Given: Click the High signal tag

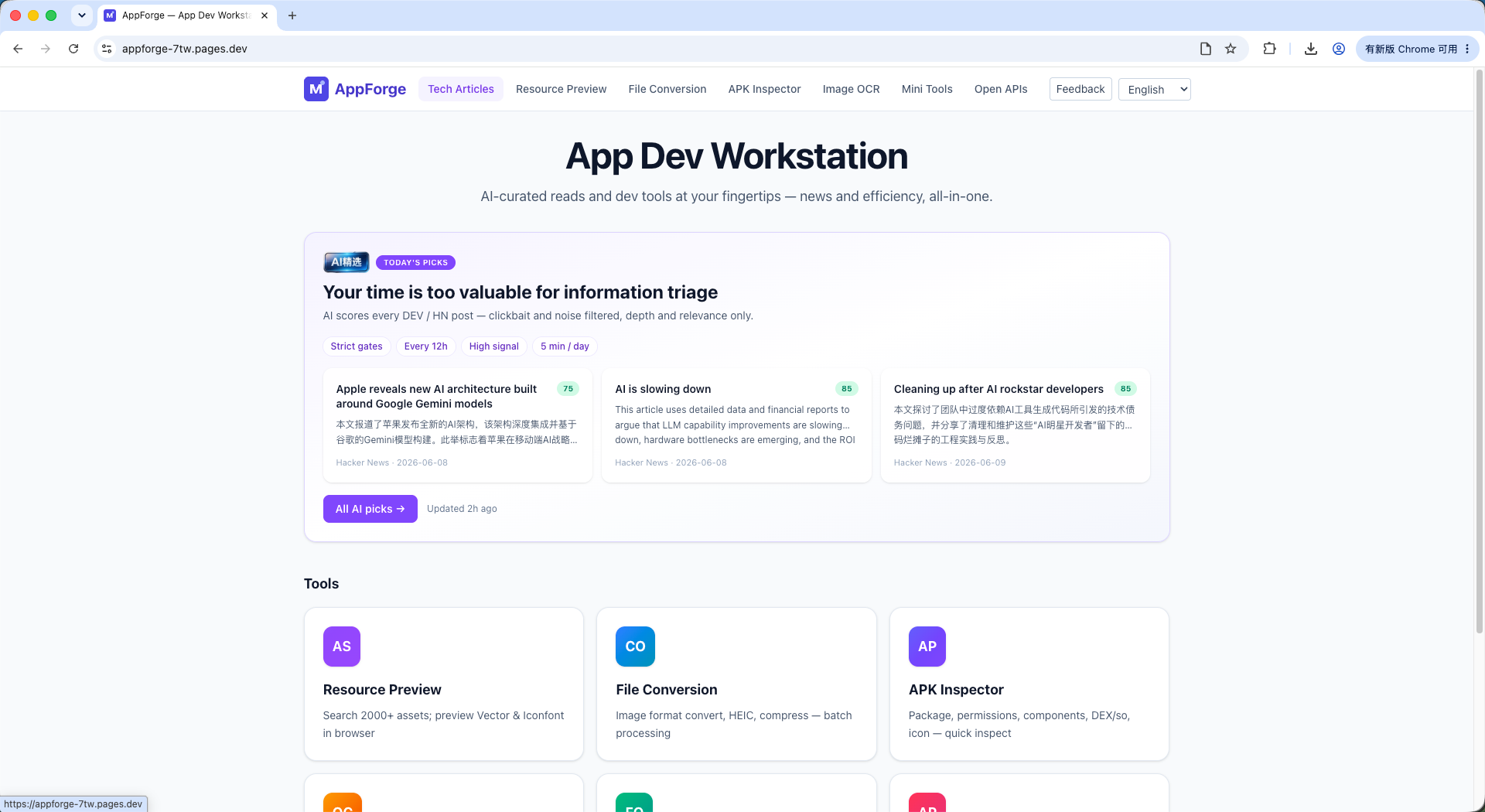Looking at the screenshot, I should point(493,346).
